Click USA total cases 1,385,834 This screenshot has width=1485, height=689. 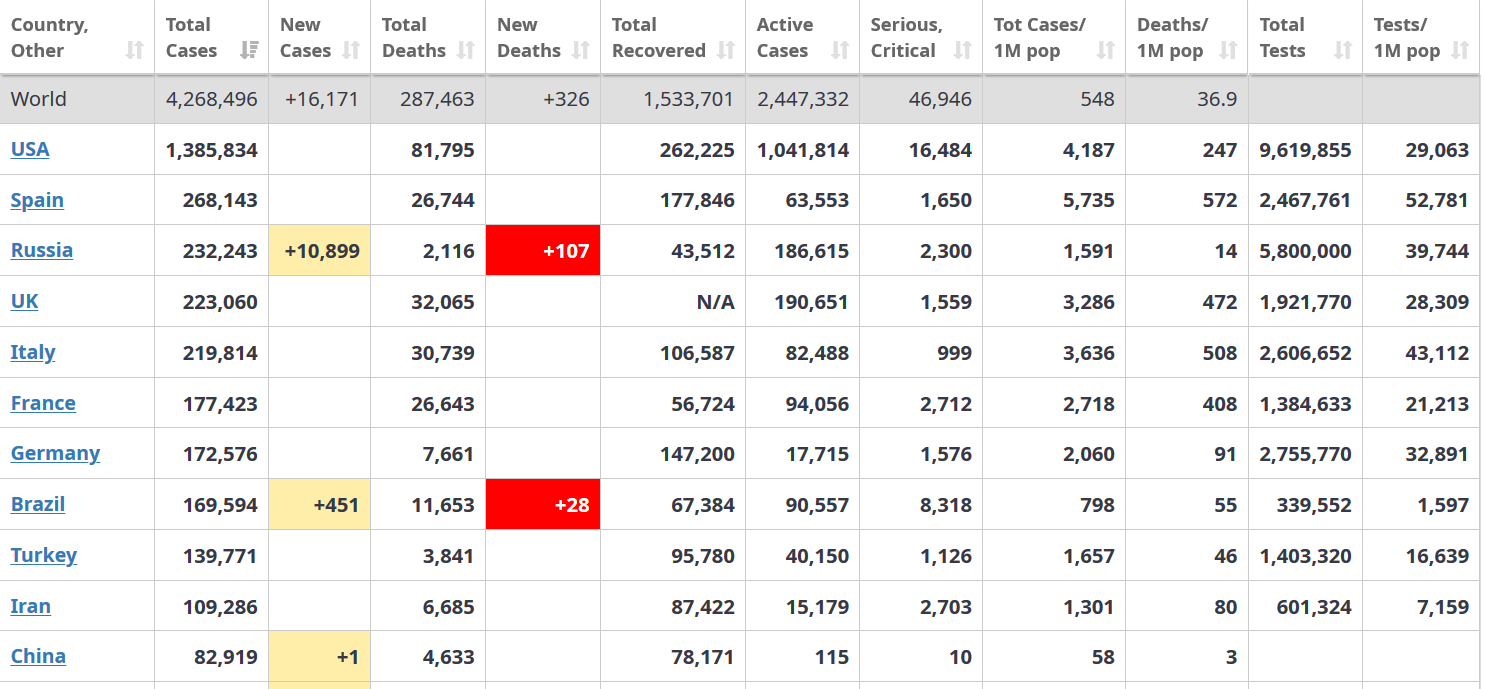211,150
